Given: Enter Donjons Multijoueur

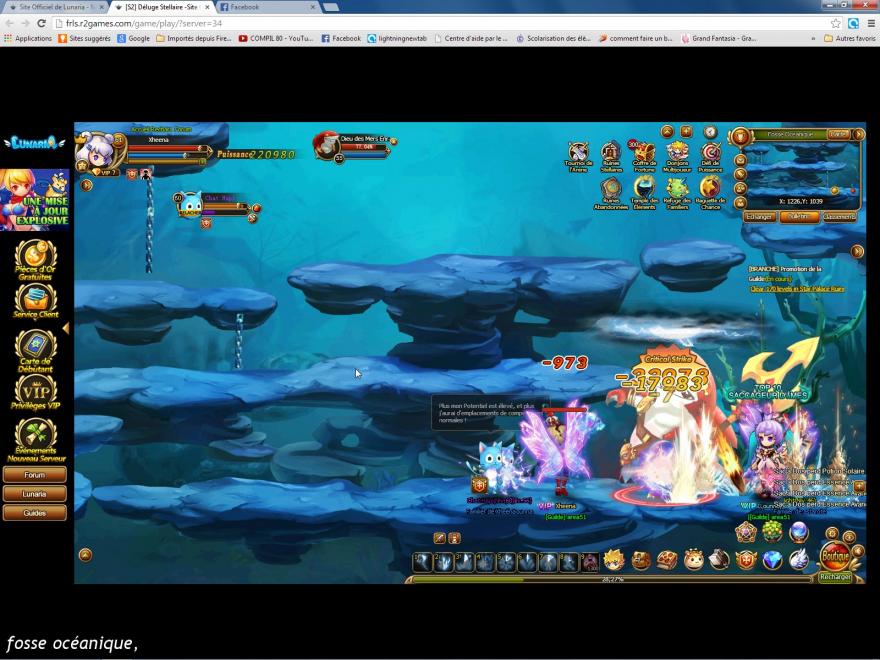Looking at the screenshot, I should pos(677,153).
